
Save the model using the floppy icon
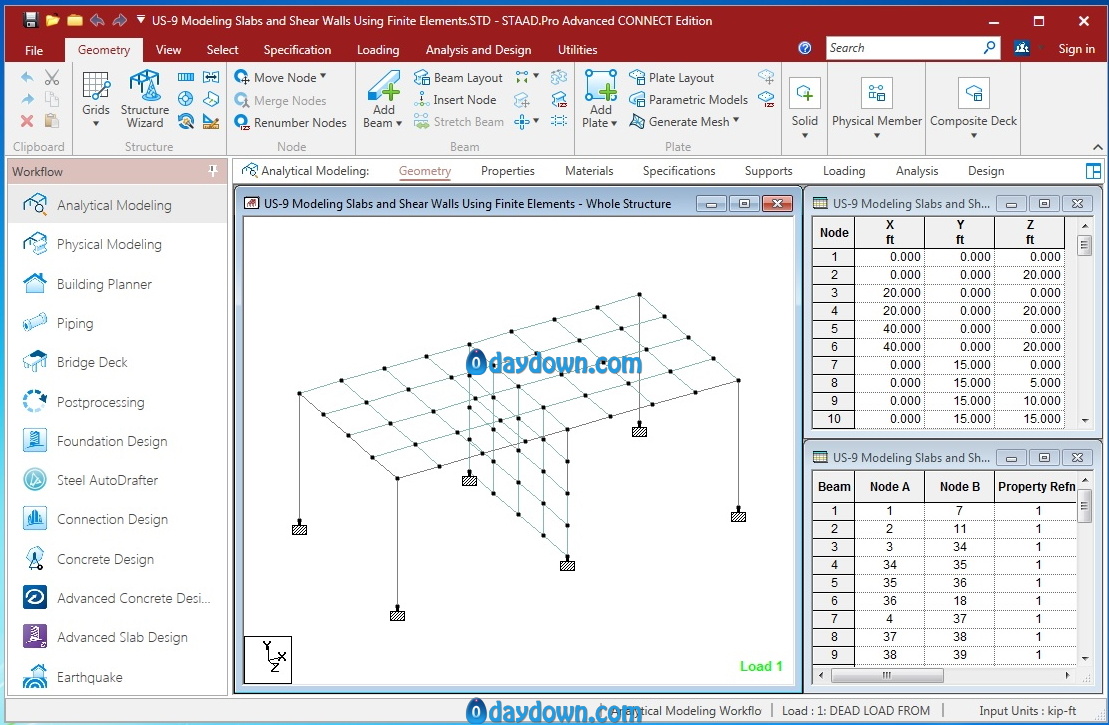pyautogui.click(x=30, y=20)
